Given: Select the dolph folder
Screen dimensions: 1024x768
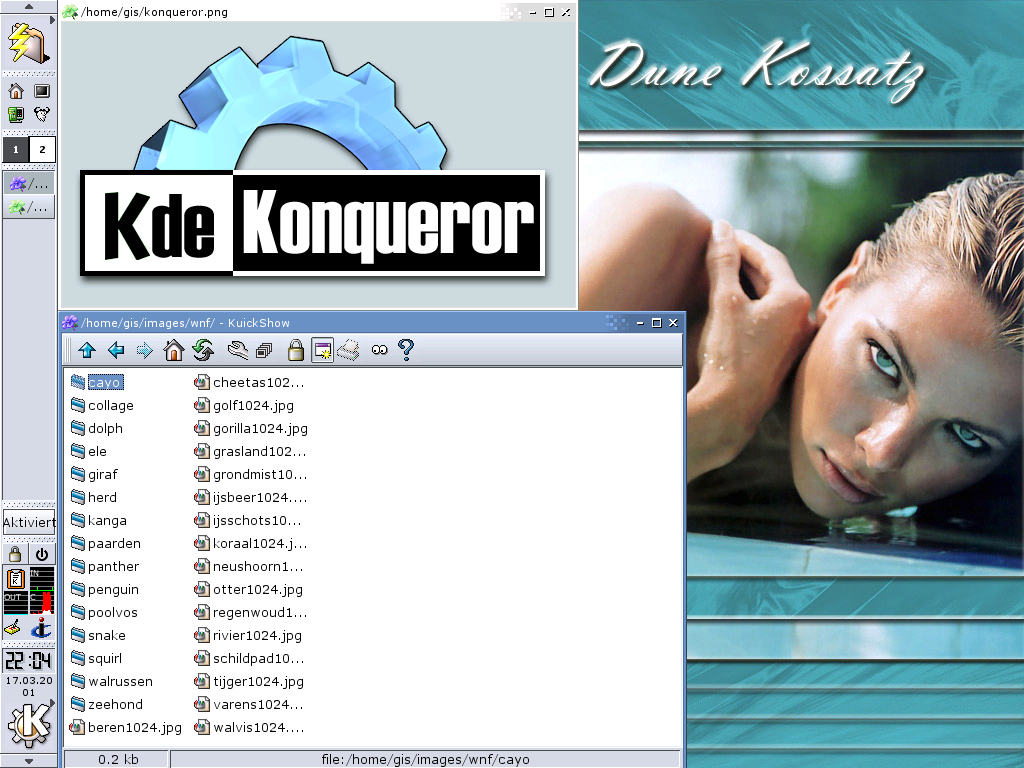Looking at the screenshot, I should [97, 428].
